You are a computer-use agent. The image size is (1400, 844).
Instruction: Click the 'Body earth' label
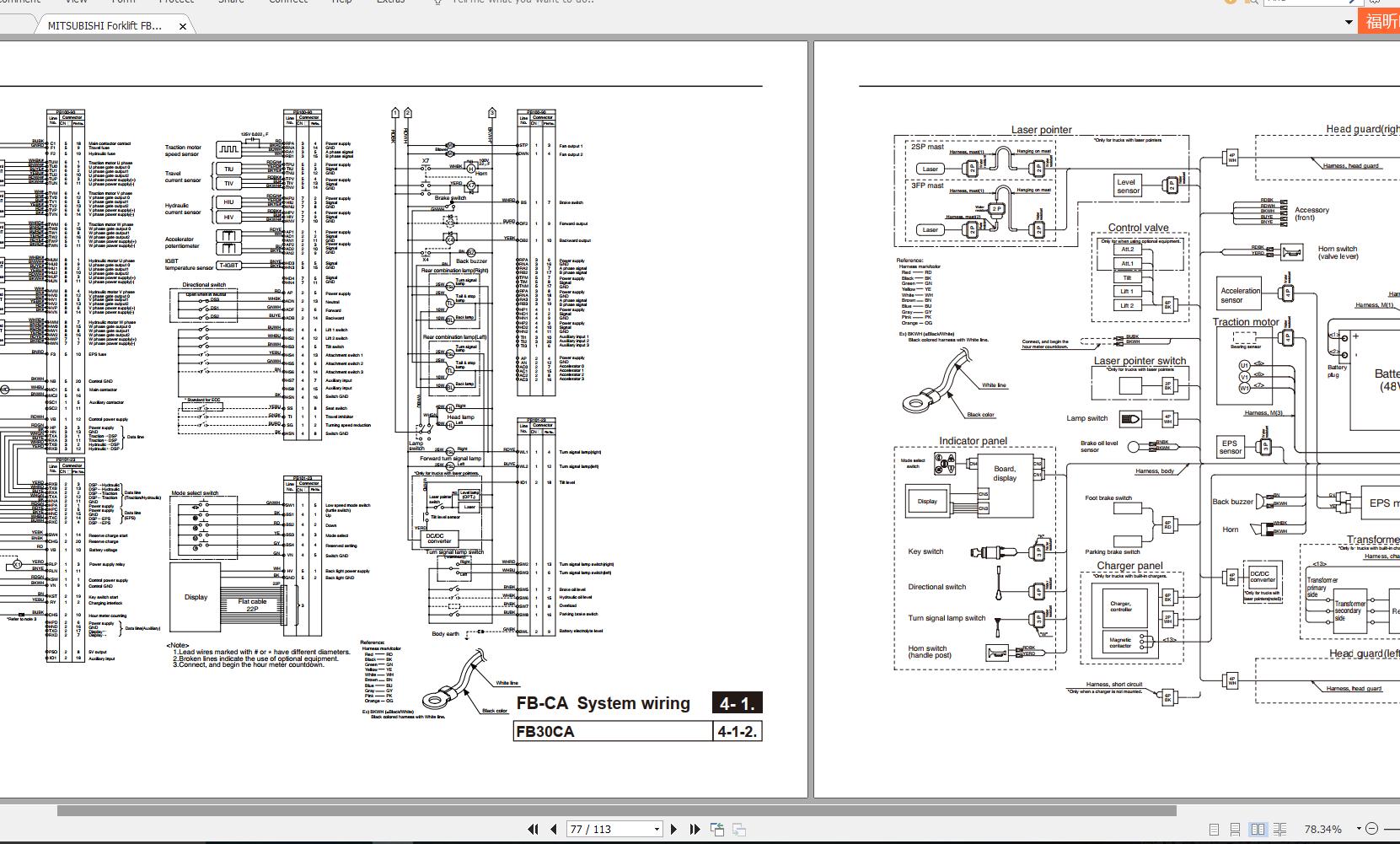(445, 634)
